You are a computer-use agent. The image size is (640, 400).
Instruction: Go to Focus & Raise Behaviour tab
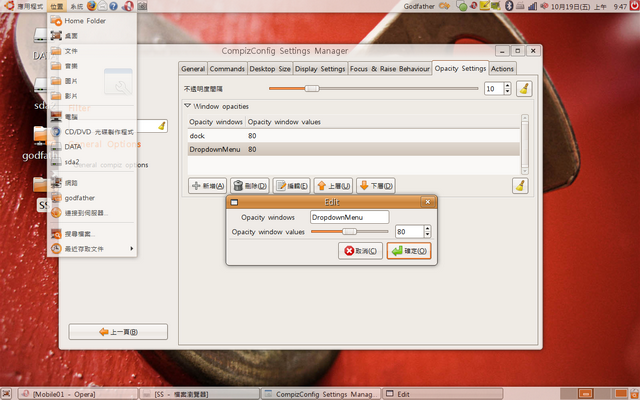coord(390,69)
